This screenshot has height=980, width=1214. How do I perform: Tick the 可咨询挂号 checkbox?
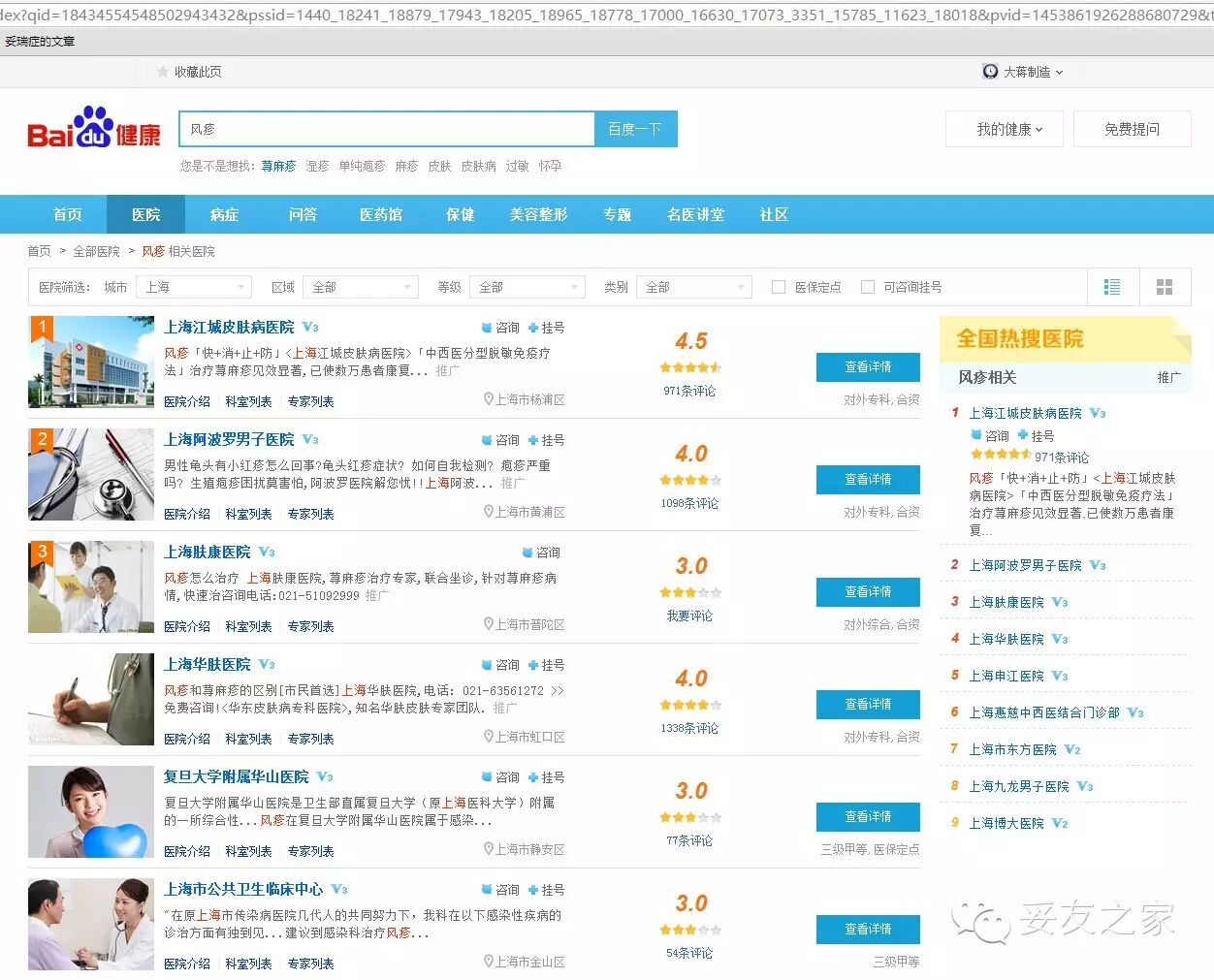868,287
